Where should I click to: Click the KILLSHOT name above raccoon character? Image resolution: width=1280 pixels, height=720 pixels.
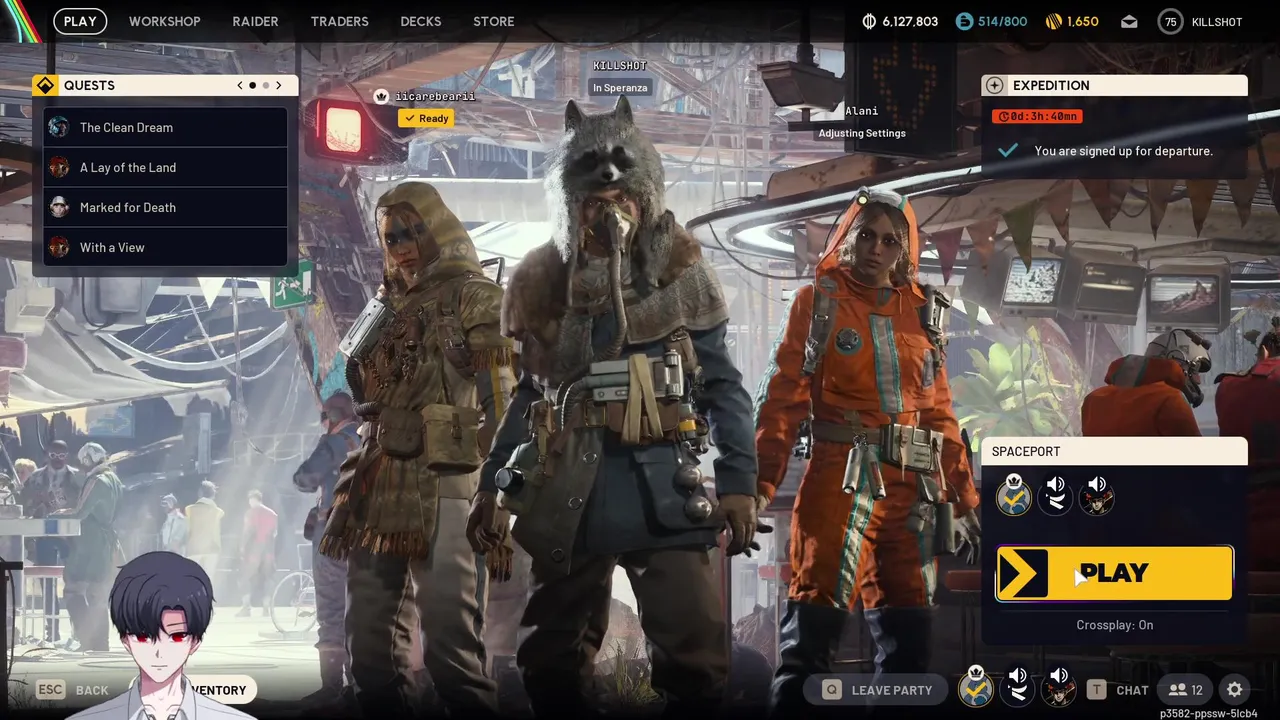[x=620, y=66]
